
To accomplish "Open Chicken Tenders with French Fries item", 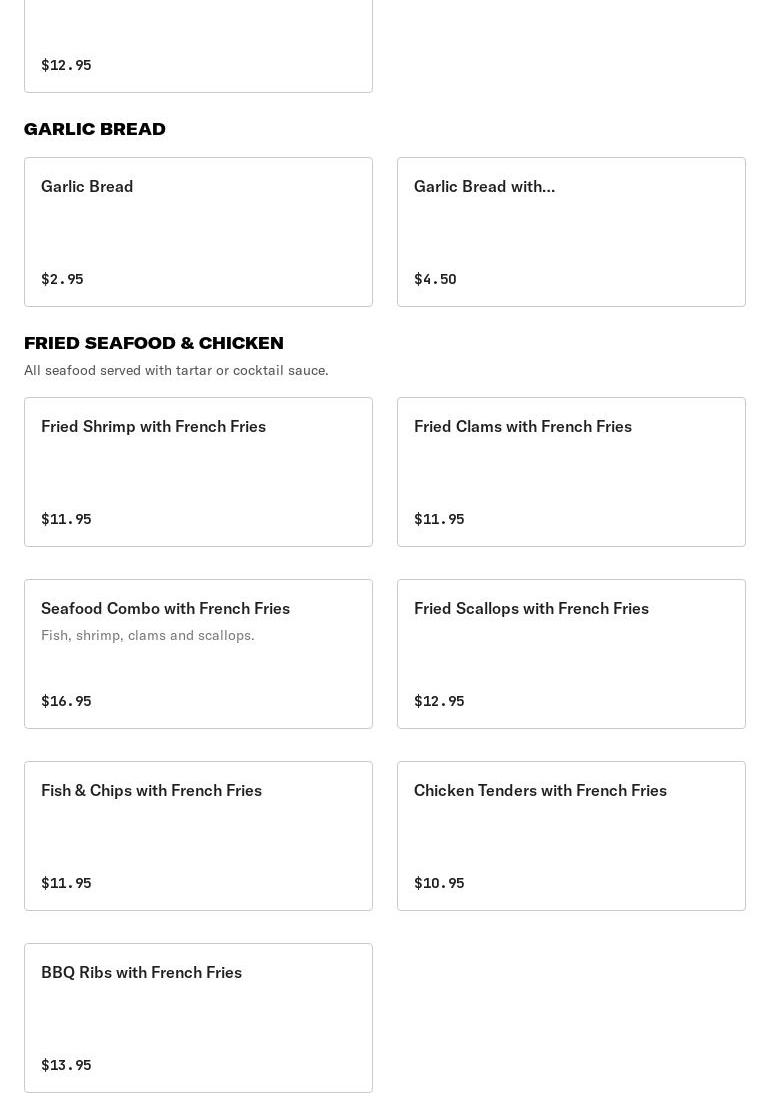I will point(571,835).
